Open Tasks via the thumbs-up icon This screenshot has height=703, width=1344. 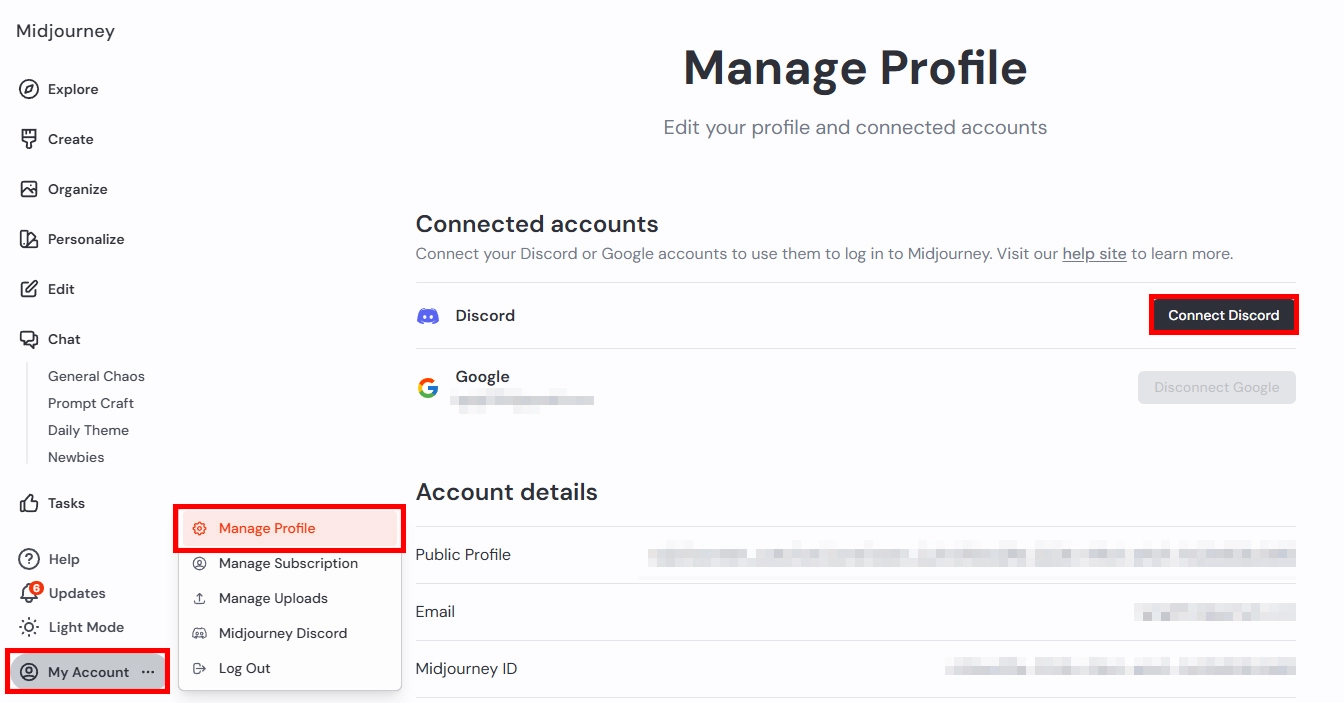coord(29,503)
